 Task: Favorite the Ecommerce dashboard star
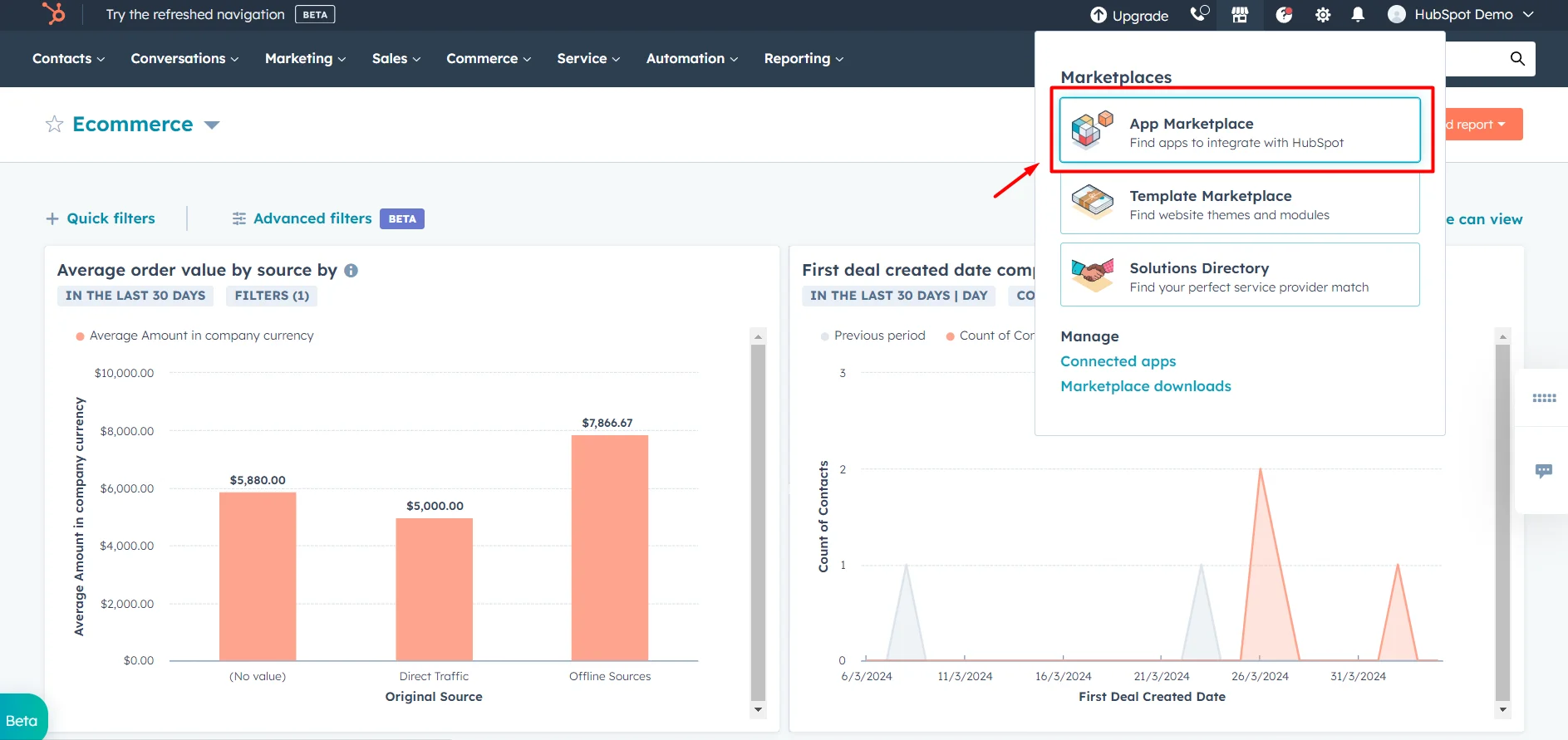pyautogui.click(x=54, y=124)
